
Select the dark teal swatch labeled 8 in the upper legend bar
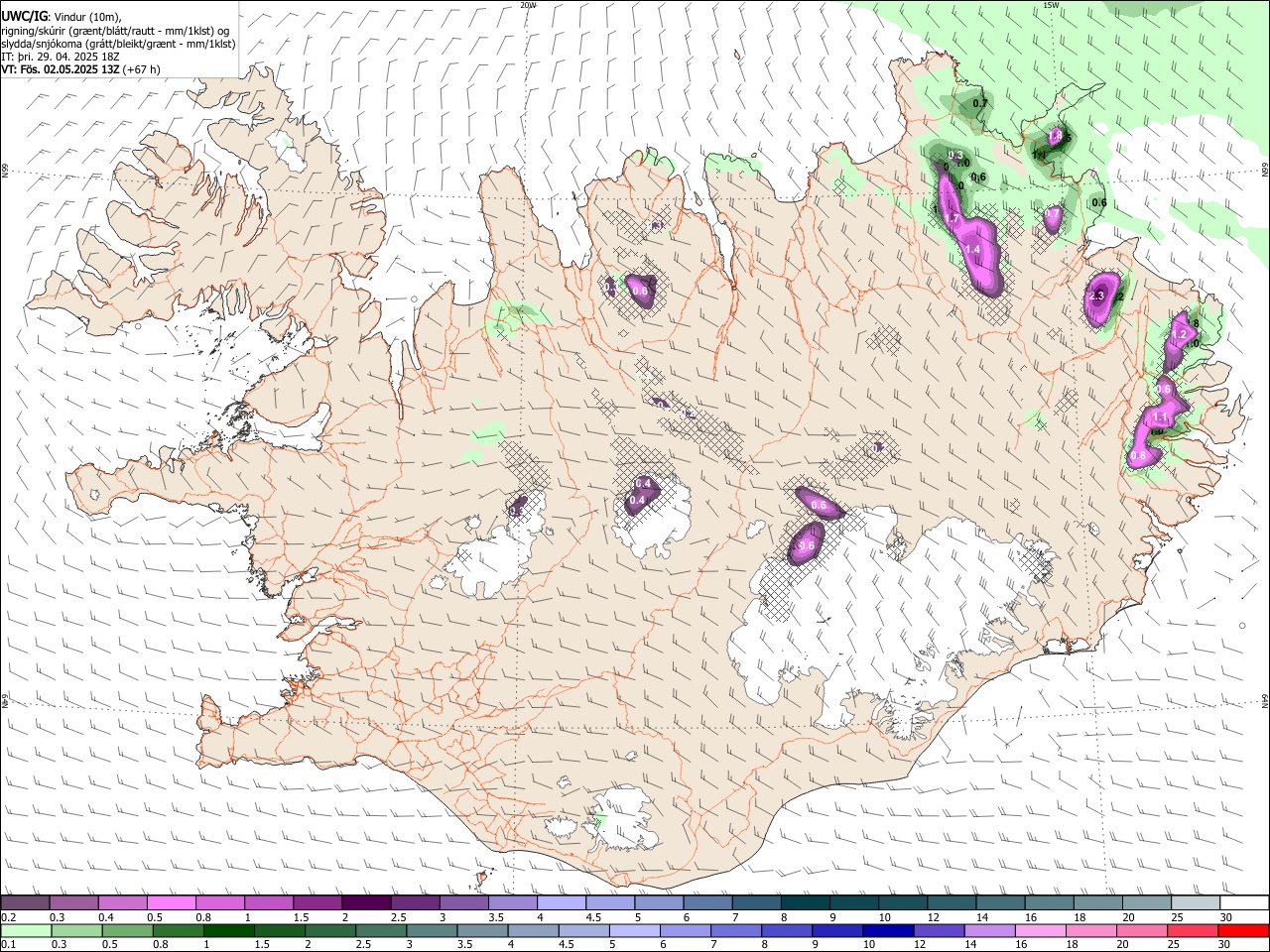[806, 902]
